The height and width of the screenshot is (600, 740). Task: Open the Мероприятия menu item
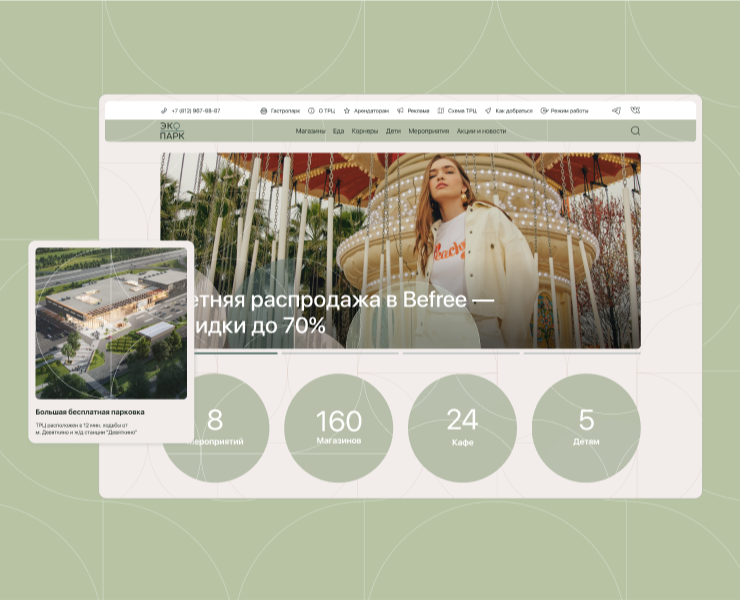428,131
